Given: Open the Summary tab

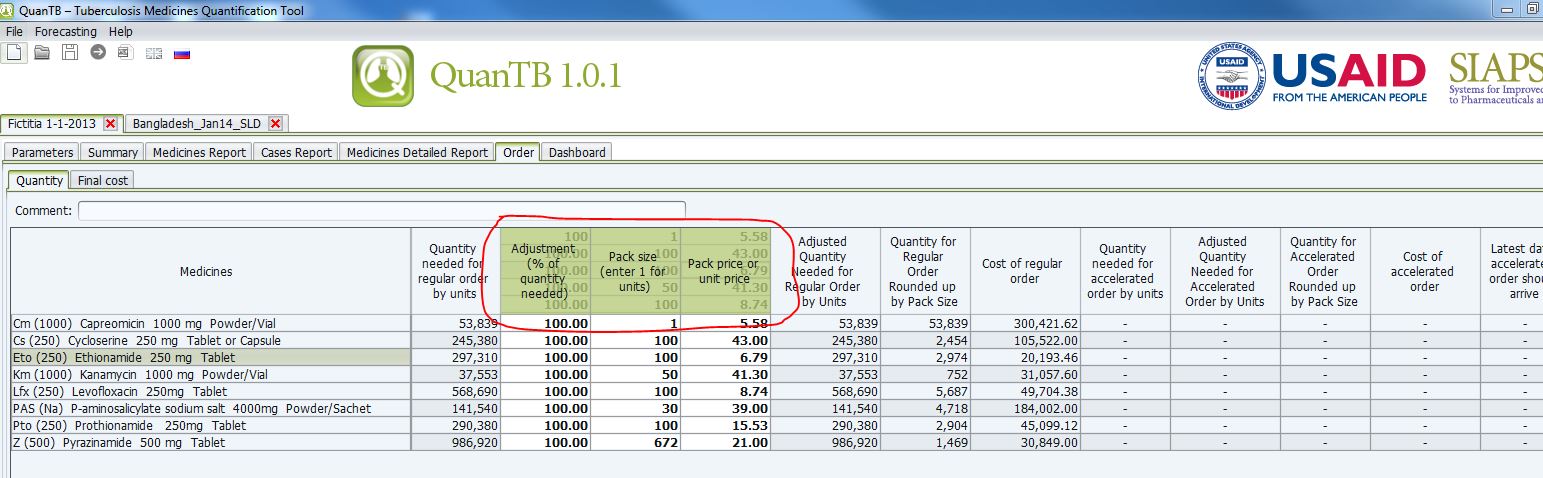Looking at the screenshot, I should [113, 152].
